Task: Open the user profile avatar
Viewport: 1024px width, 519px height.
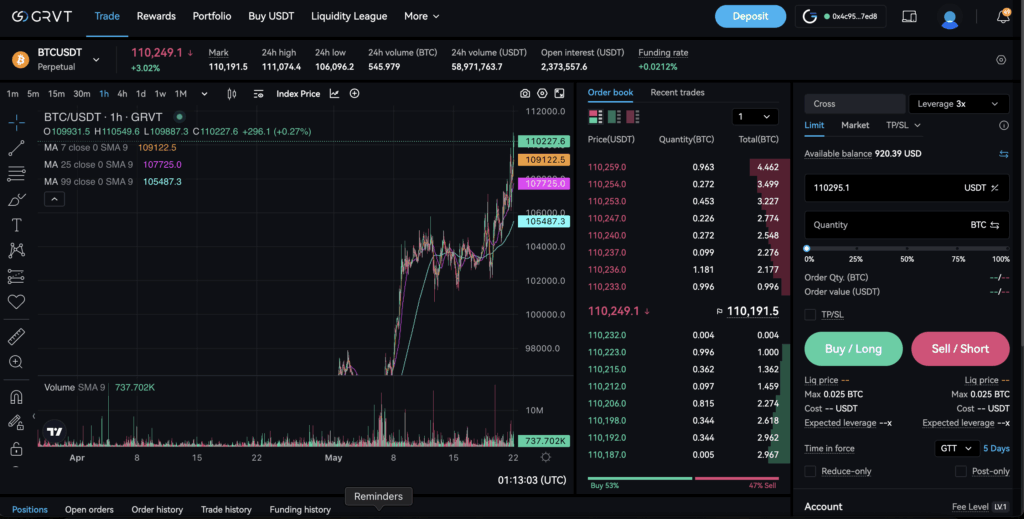Action: click(950, 17)
